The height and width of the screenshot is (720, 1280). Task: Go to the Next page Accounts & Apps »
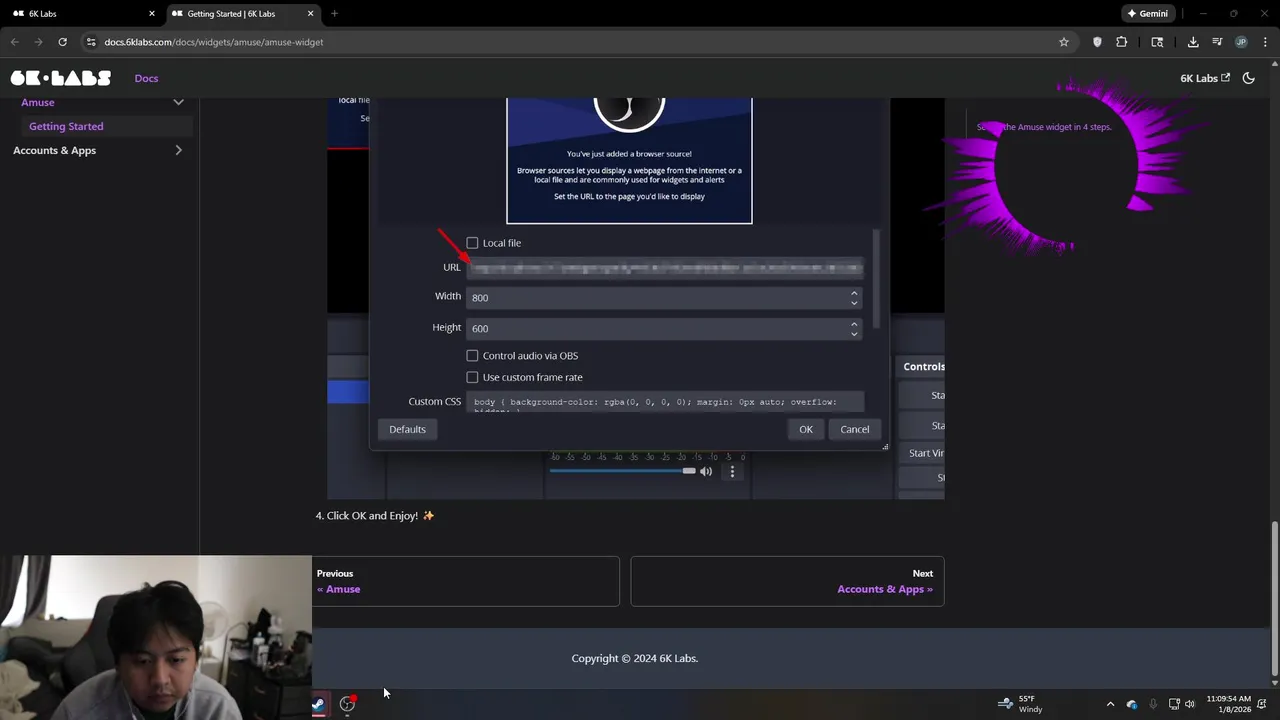pyautogui.click(x=787, y=581)
